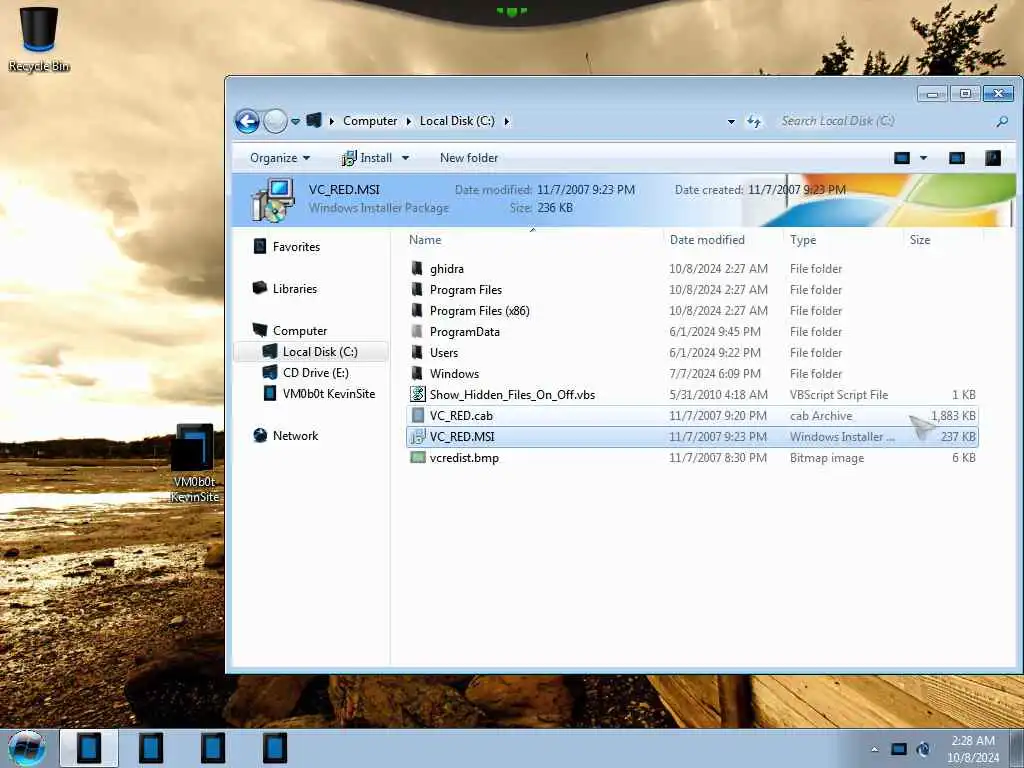Image resolution: width=1024 pixels, height=768 pixels.
Task: Select Local Disk (C:) in navigation pane
Action: tap(312, 352)
